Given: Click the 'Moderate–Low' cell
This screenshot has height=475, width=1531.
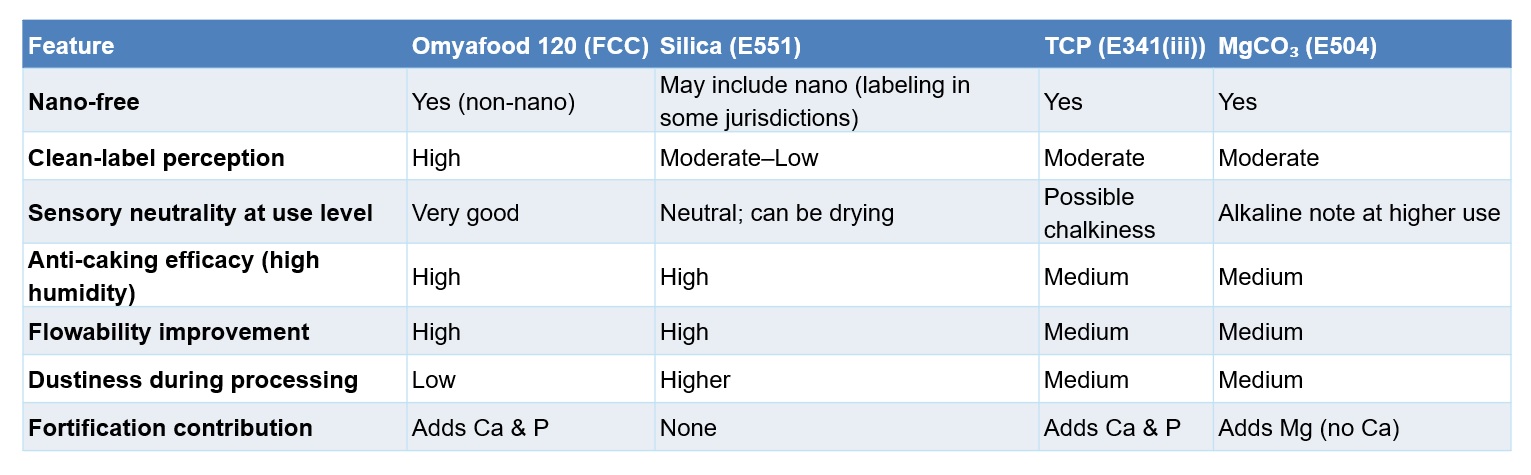Looking at the screenshot, I should [737, 158].
